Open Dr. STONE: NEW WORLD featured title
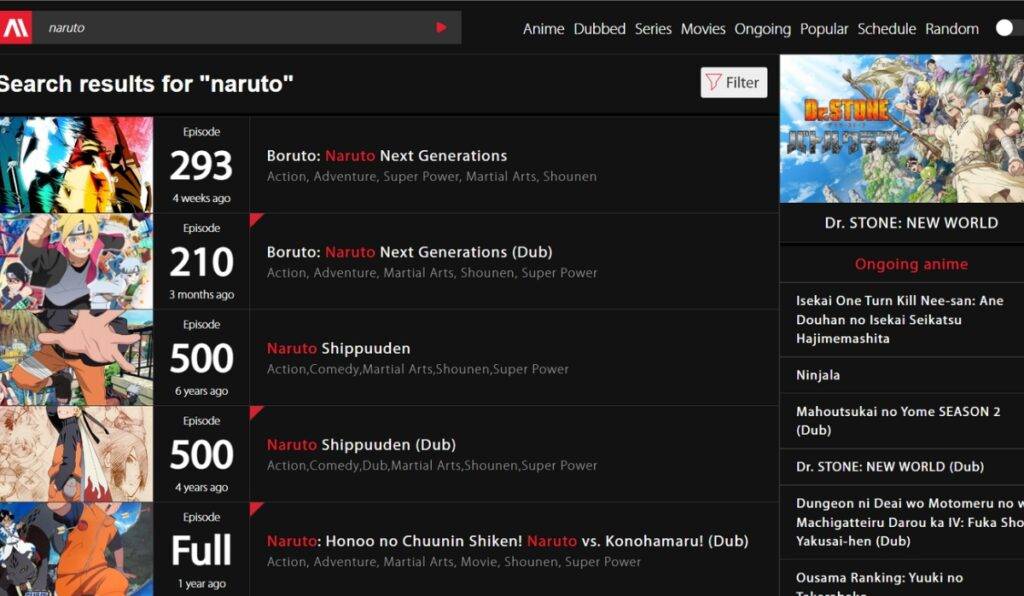This screenshot has height=596, width=1024. 911,223
